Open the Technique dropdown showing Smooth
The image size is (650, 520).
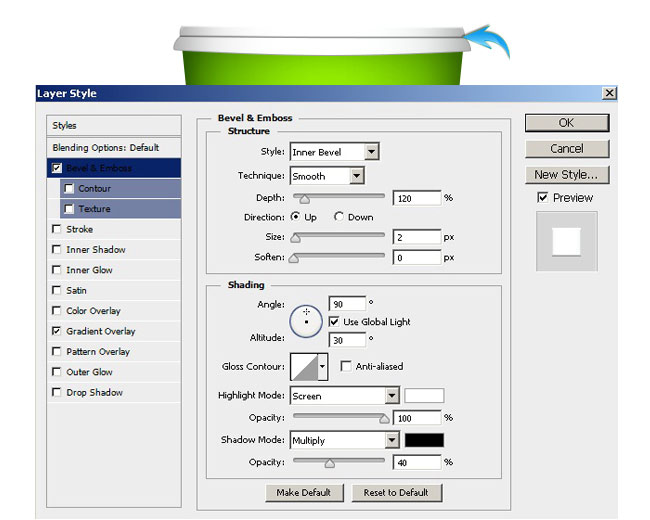click(x=327, y=176)
